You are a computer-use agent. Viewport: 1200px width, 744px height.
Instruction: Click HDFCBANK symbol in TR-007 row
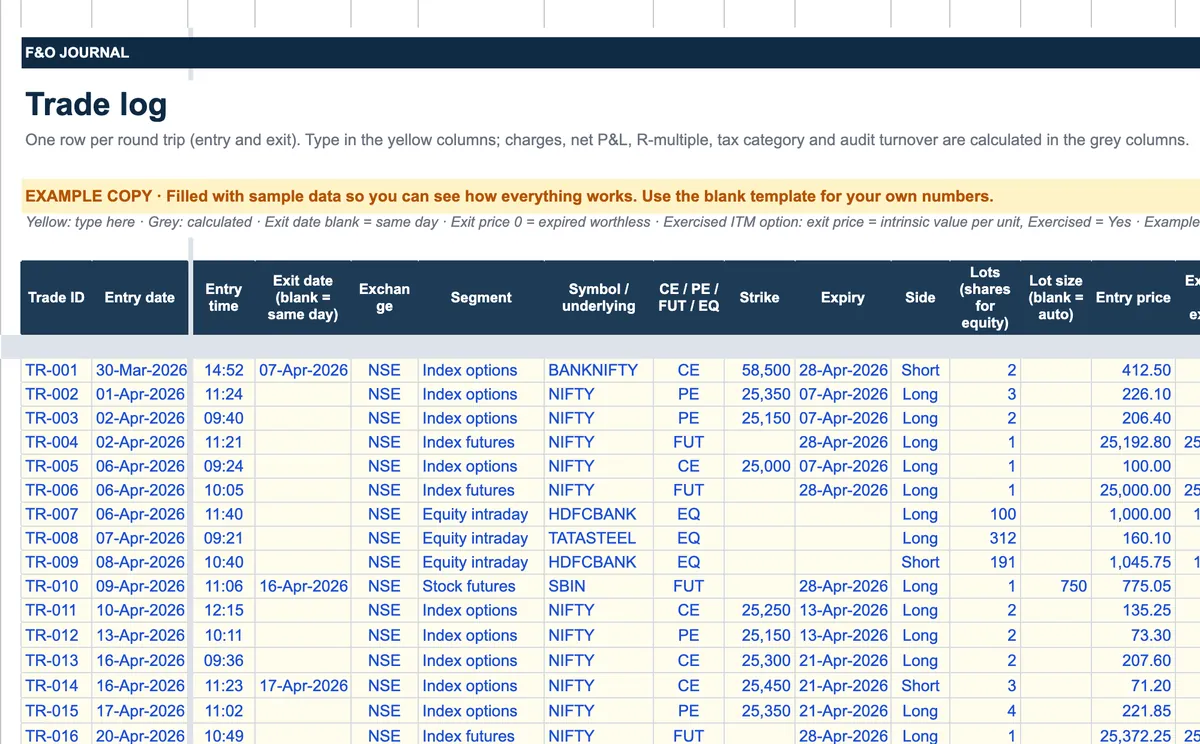tap(598, 514)
